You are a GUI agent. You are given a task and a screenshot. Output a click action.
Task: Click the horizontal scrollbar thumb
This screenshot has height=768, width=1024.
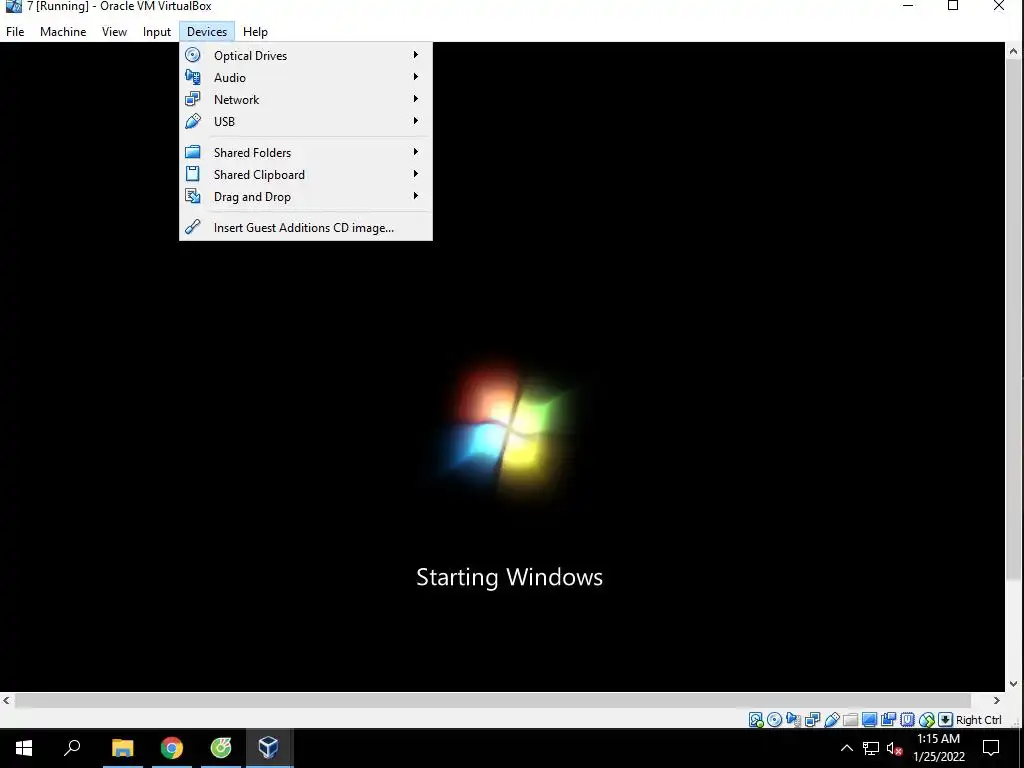coord(493,700)
